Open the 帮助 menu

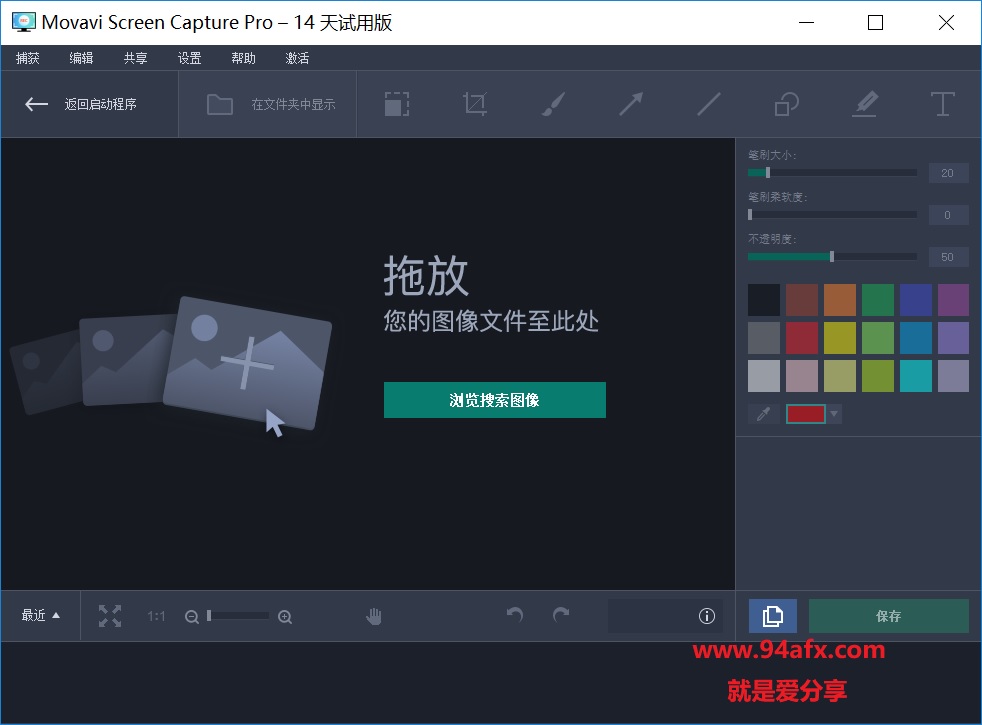243,58
